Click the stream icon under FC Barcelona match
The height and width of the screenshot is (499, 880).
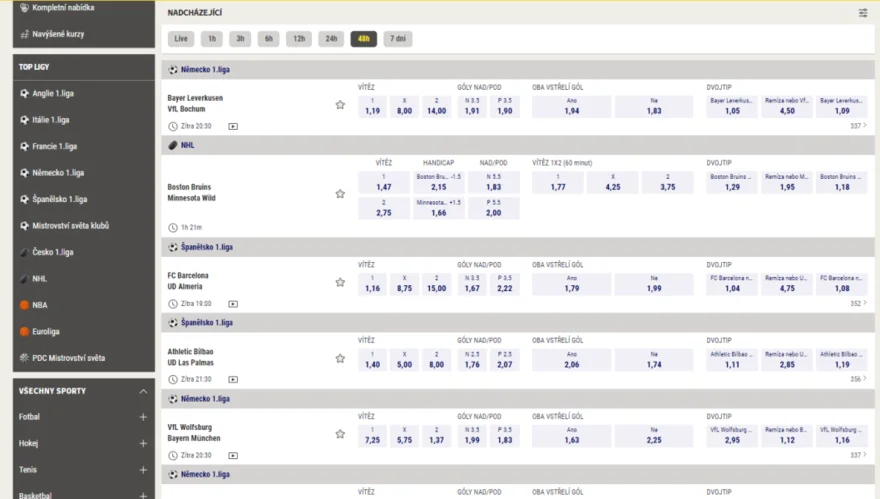233,304
